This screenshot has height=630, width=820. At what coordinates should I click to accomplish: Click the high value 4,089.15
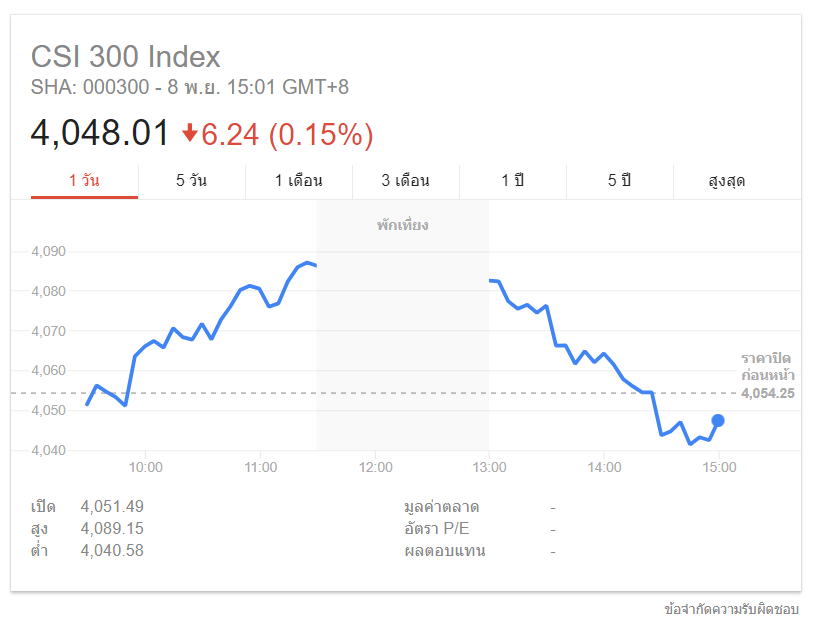[112, 528]
